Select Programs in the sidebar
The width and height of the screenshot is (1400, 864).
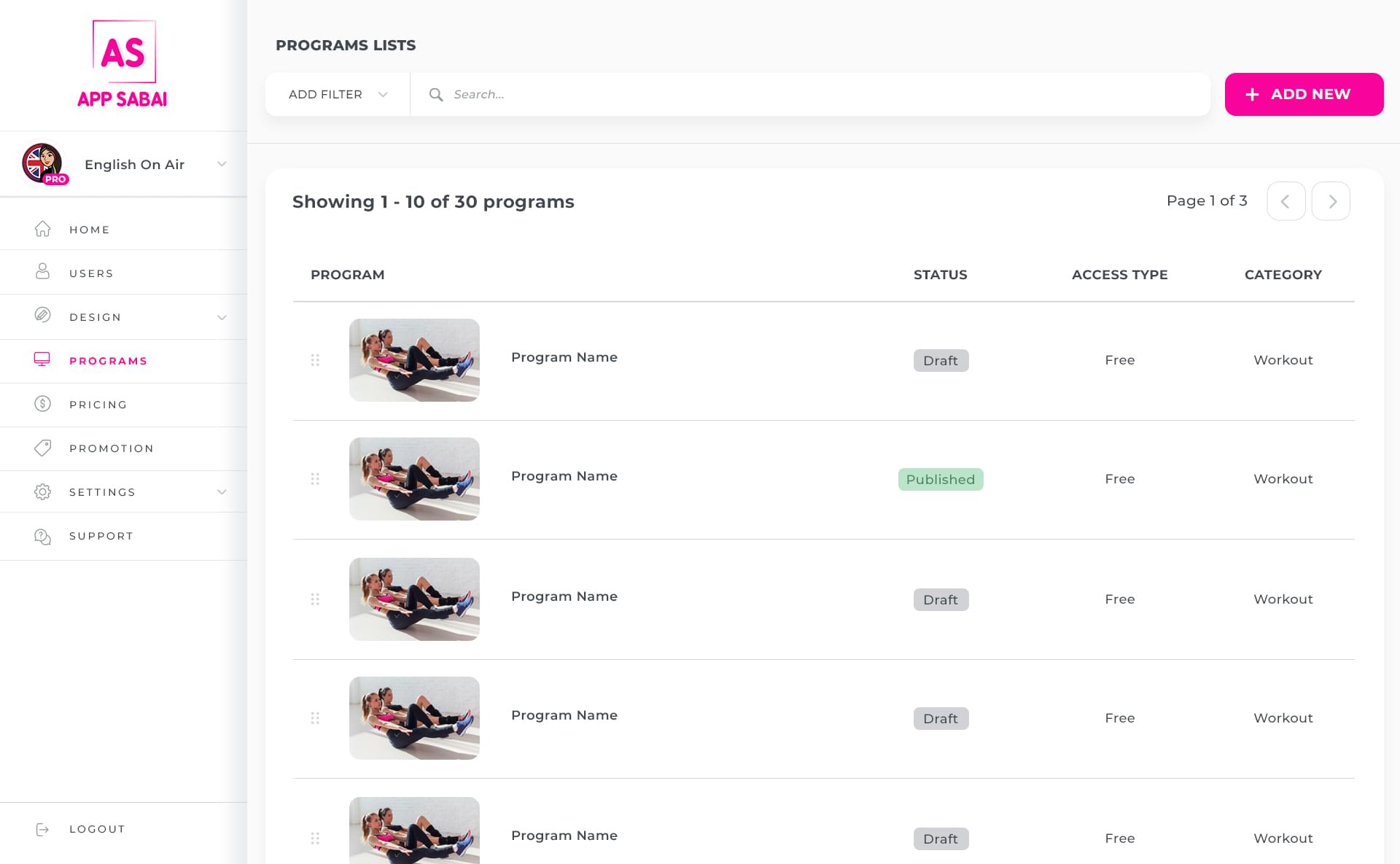point(123,361)
